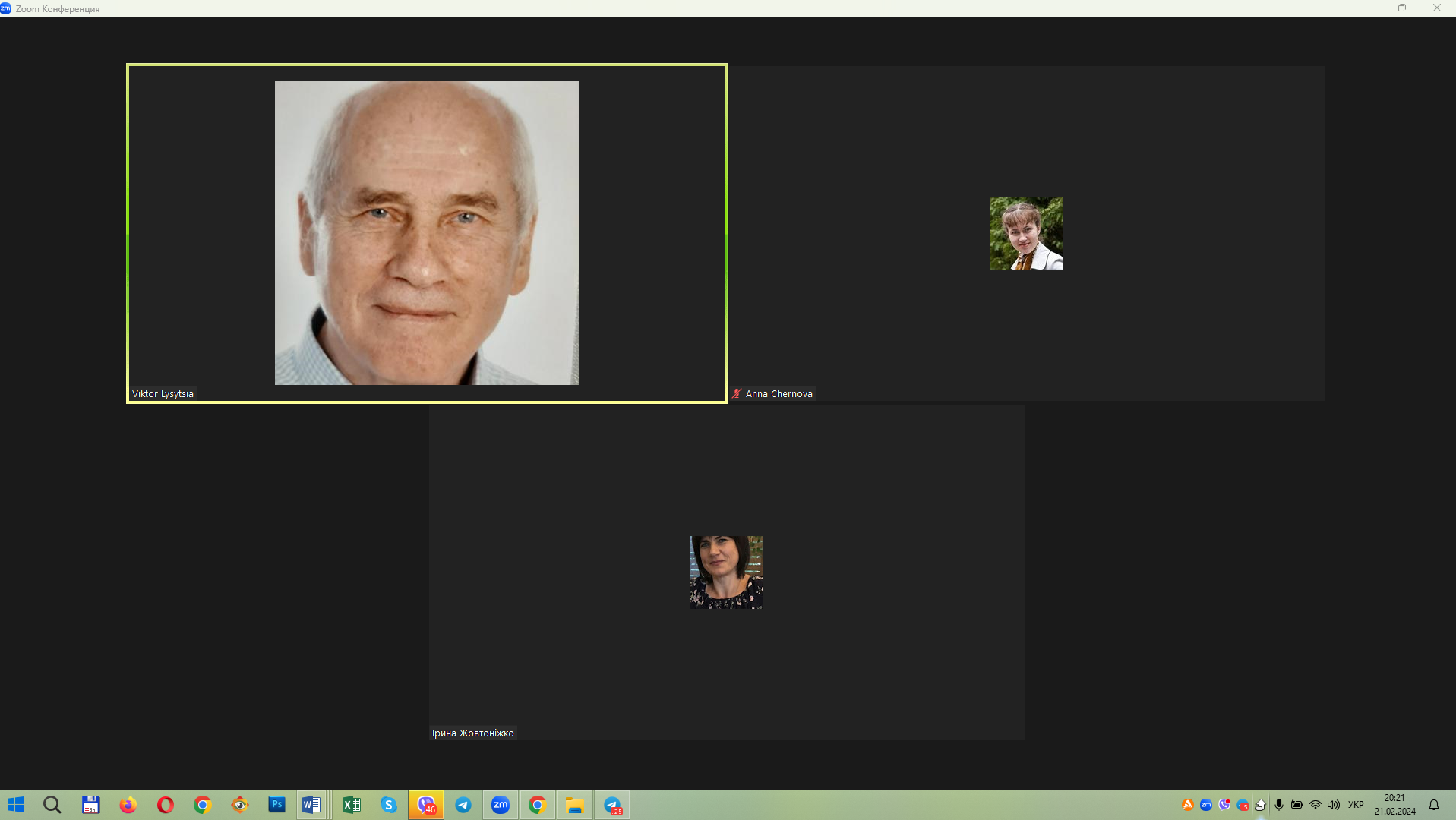Open the Windows Start menu

point(15,805)
